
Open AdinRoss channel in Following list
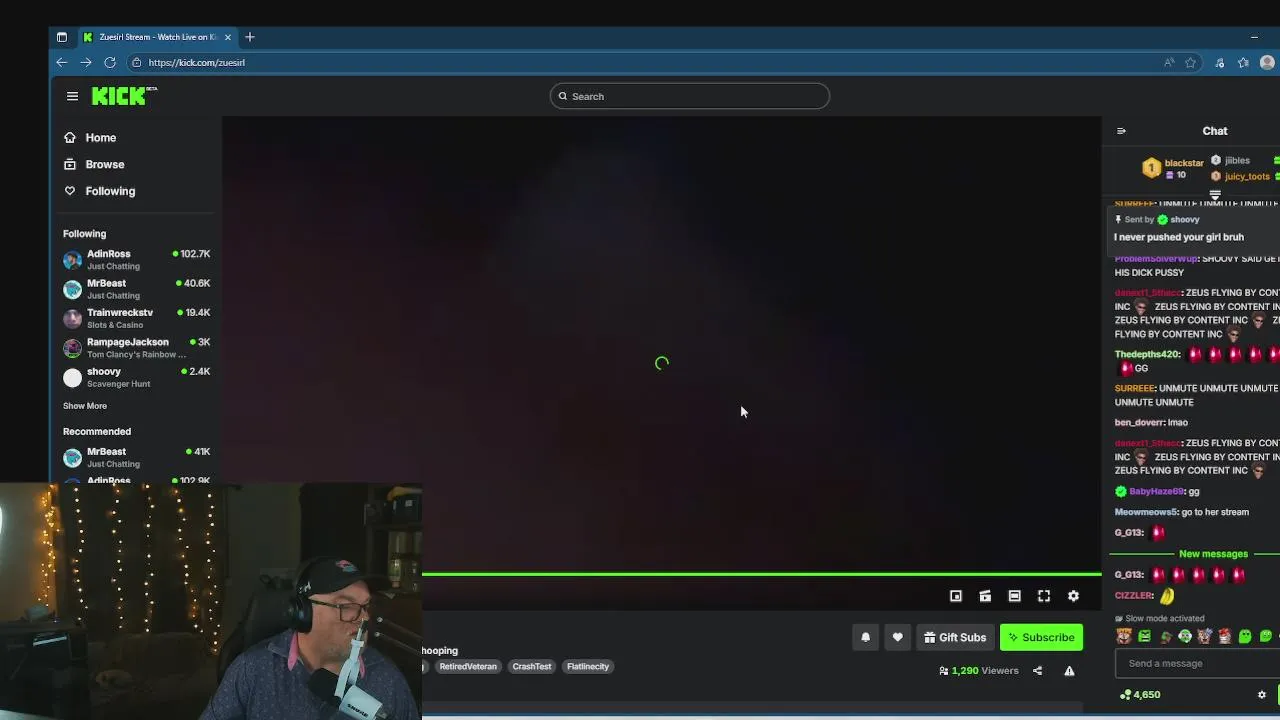[x=136, y=259]
